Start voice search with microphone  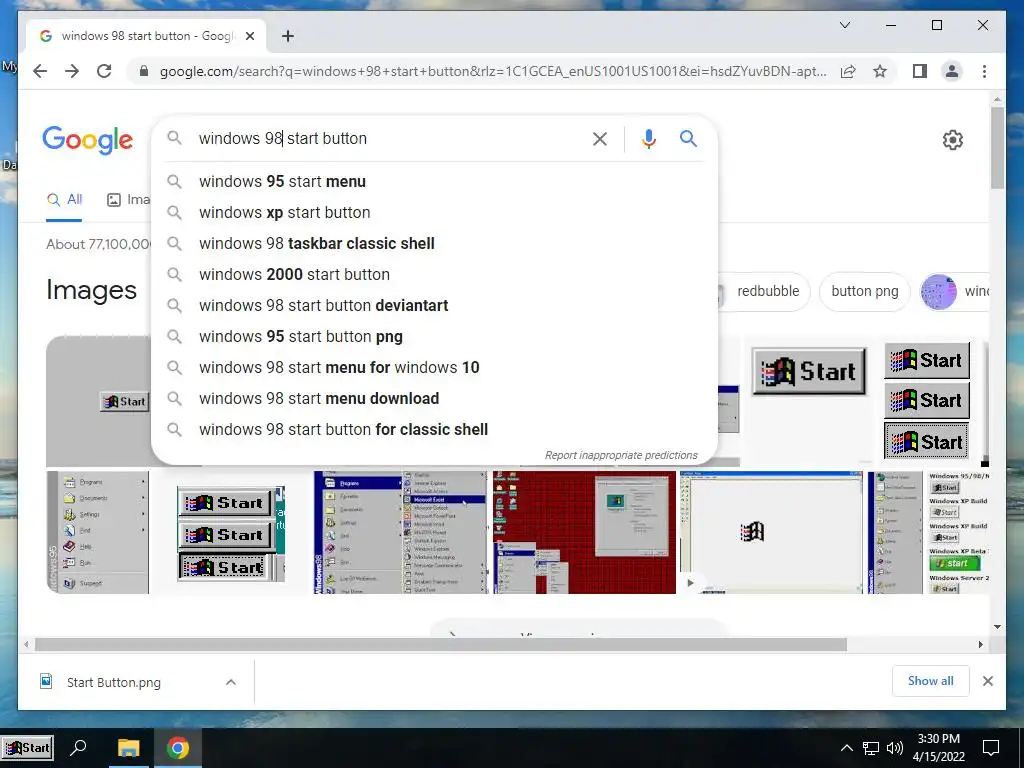pos(648,138)
